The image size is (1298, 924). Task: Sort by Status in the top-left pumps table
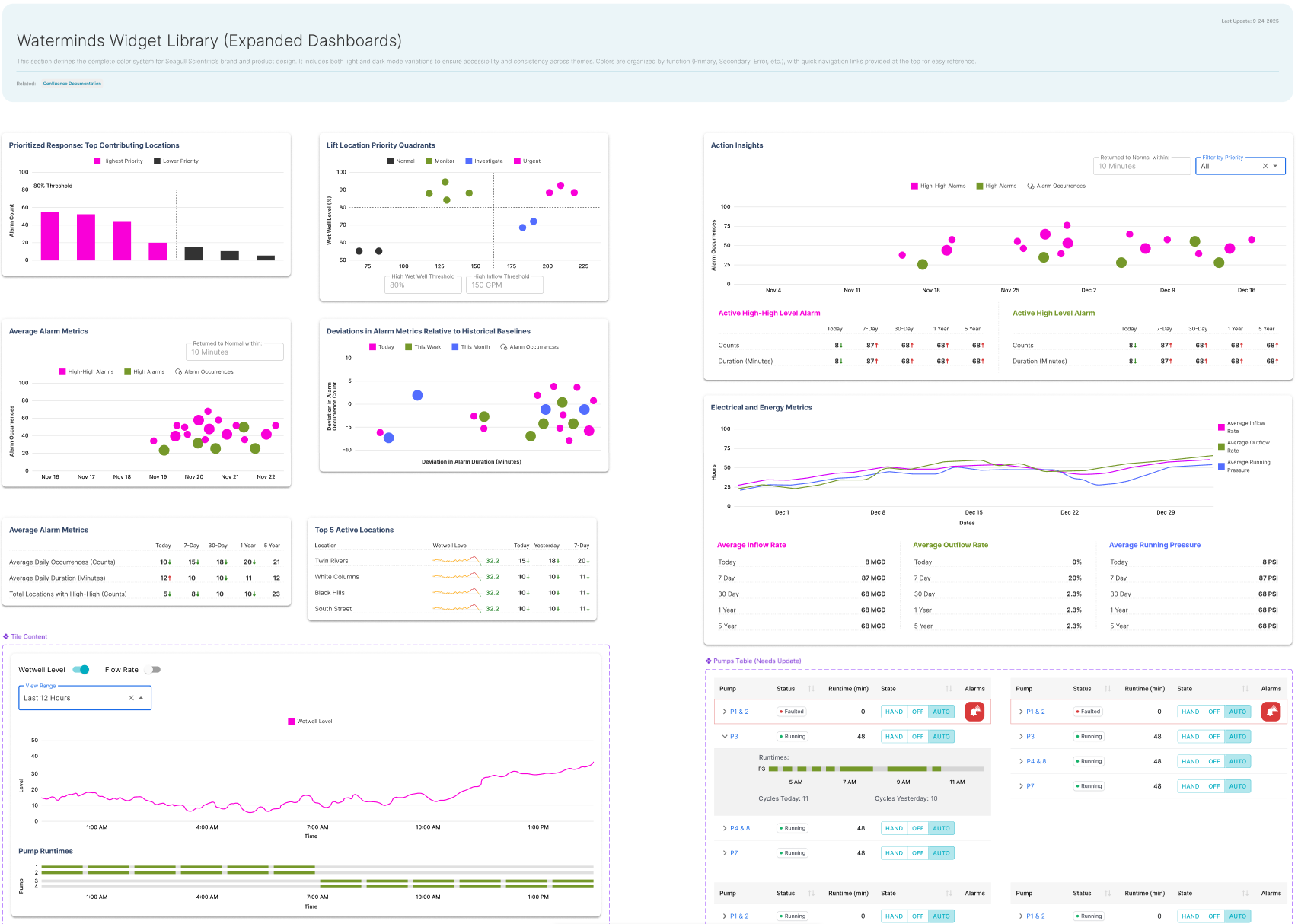click(x=811, y=689)
